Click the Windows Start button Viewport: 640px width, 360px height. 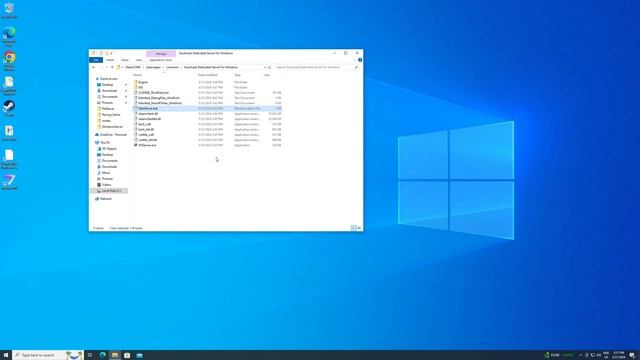click(x=6, y=355)
